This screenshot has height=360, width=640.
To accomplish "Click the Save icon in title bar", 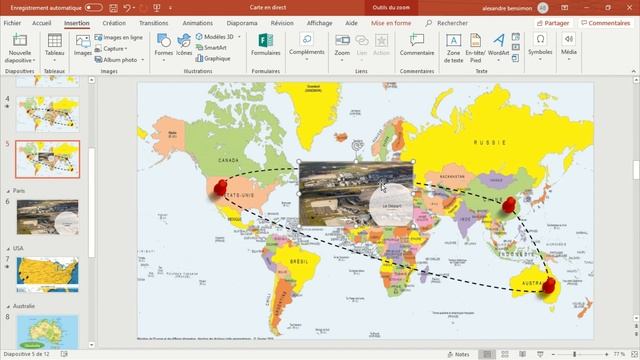I will pyautogui.click(x=113, y=8).
